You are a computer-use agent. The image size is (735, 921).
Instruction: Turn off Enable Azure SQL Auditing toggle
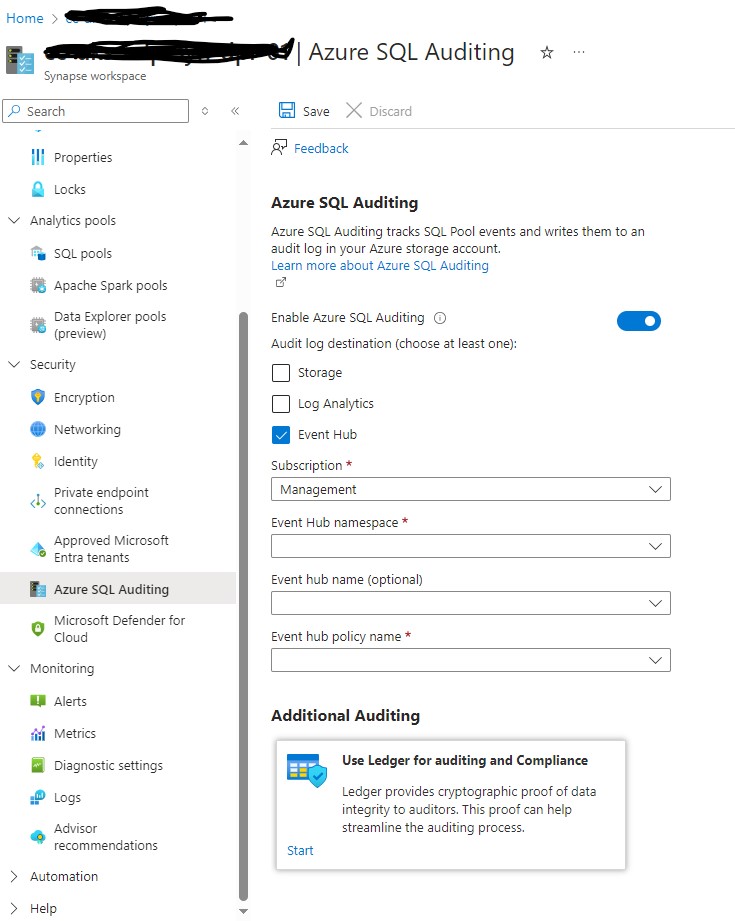point(639,321)
